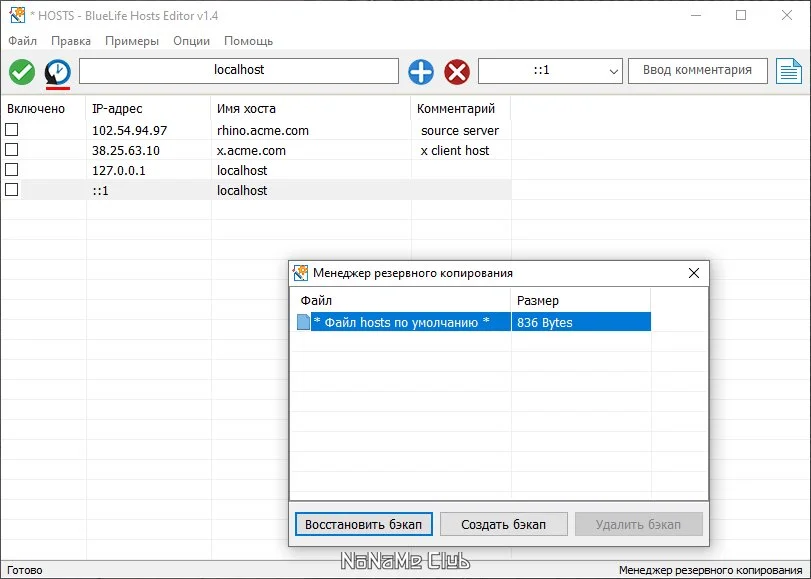Click backup manager dialog title icon
811x579 pixels.
(300, 273)
